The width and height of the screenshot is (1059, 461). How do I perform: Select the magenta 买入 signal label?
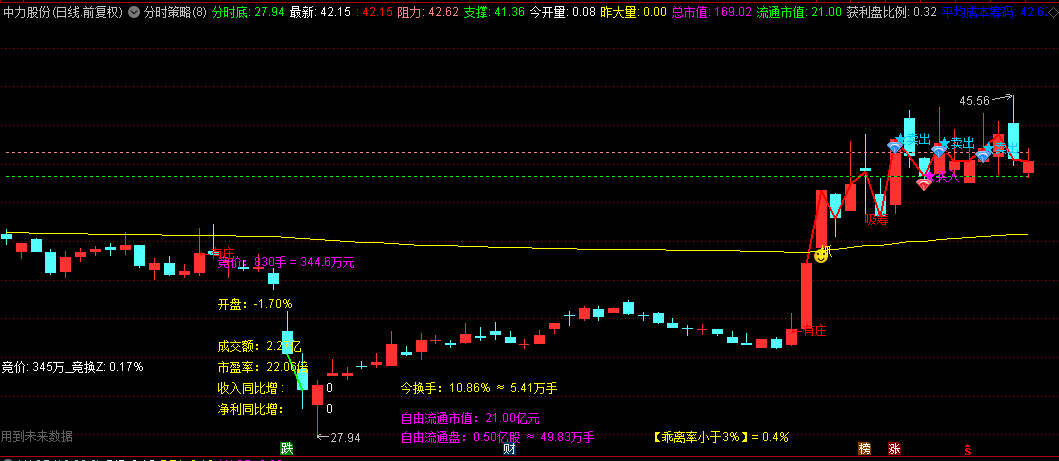pos(947,177)
